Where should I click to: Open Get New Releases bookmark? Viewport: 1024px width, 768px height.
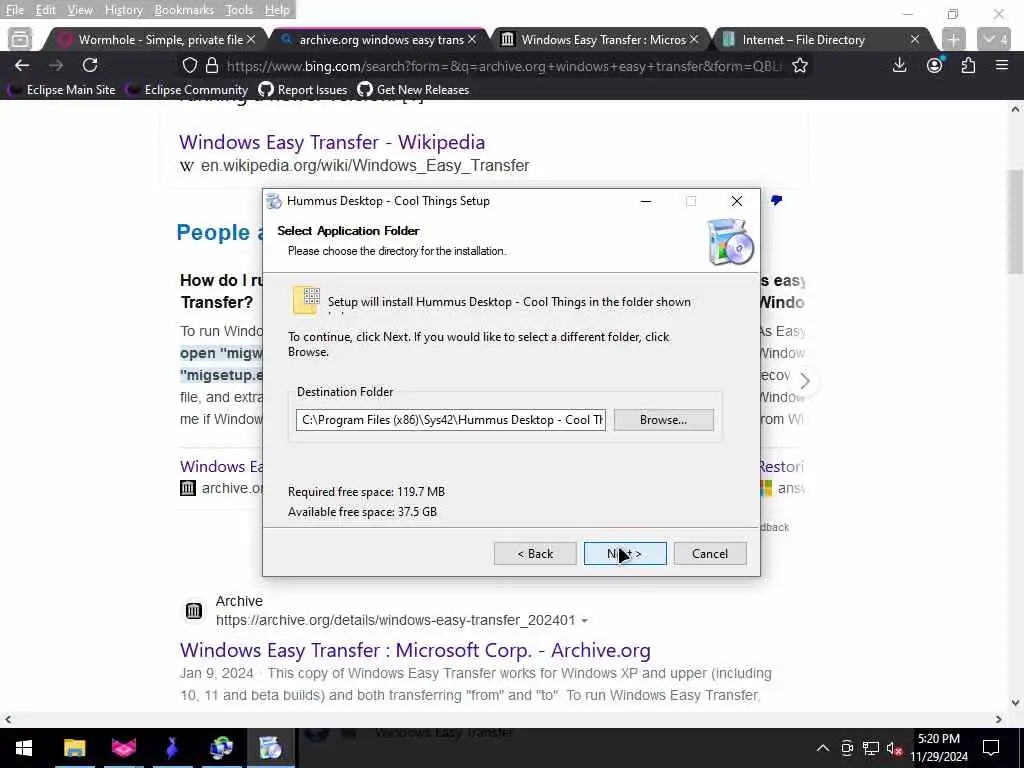[x=413, y=90]
